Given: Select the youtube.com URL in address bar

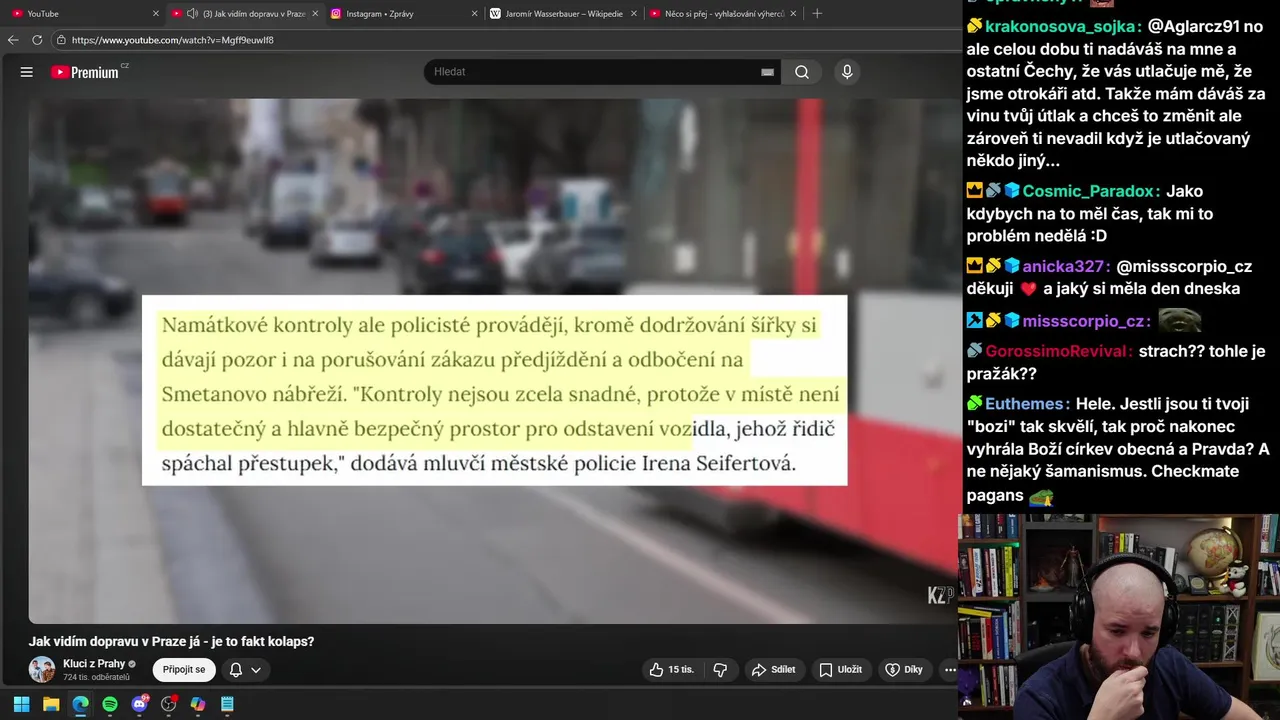Looking at the screenshot, I should [172, 40].
